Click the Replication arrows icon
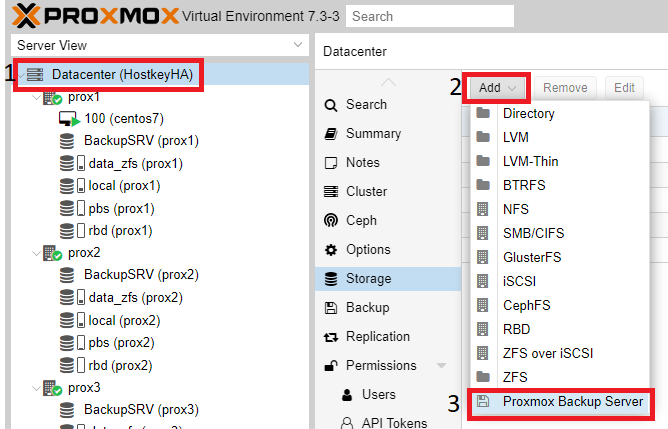 [x=331, y=337]
